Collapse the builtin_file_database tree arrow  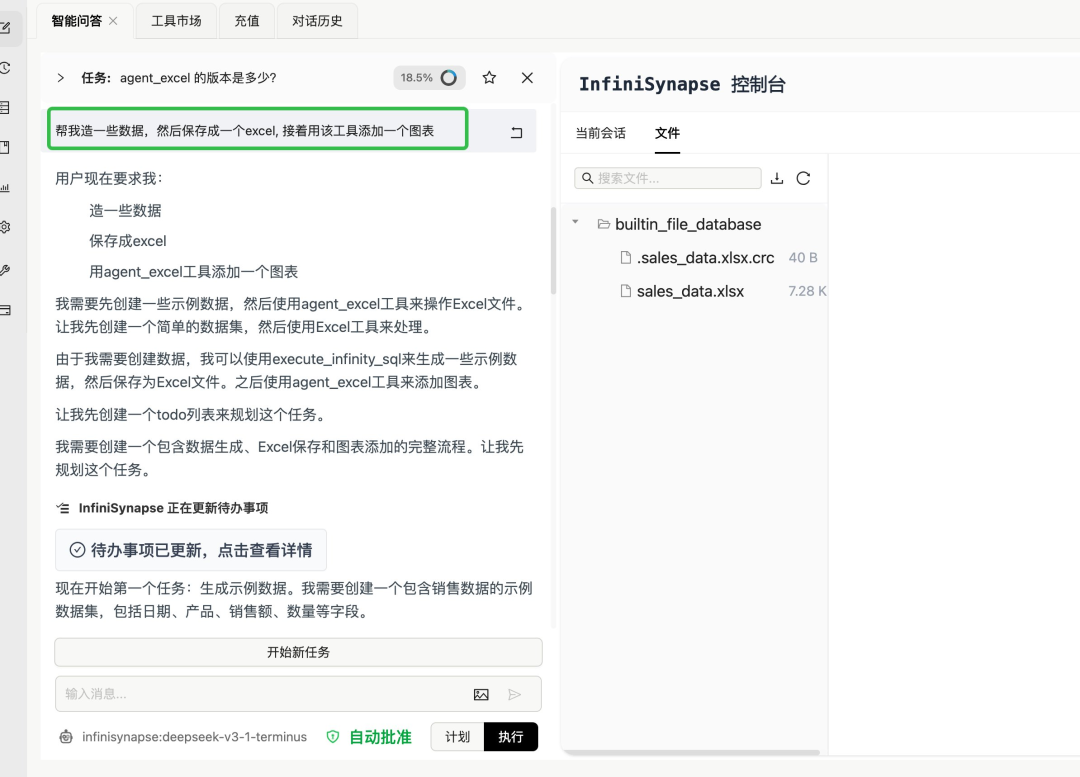pos(575,222)
